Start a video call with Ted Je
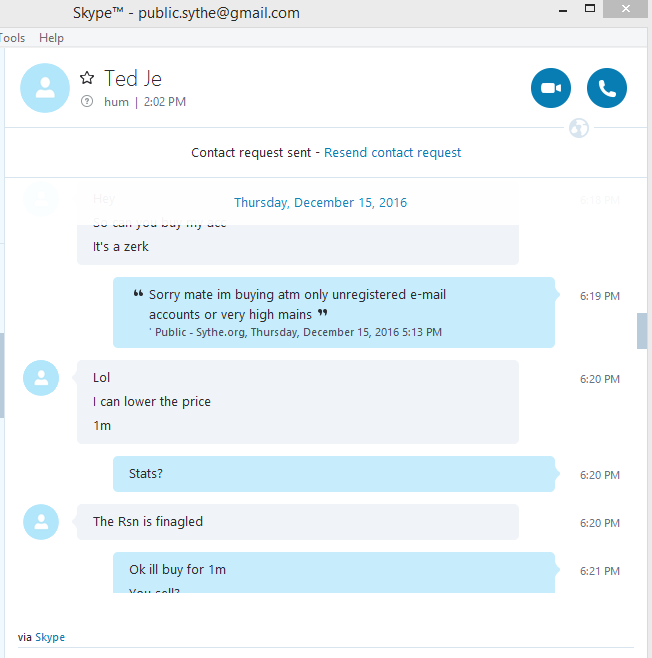The height and width of the screenshot is (658, 652). (x=550, y=88)
